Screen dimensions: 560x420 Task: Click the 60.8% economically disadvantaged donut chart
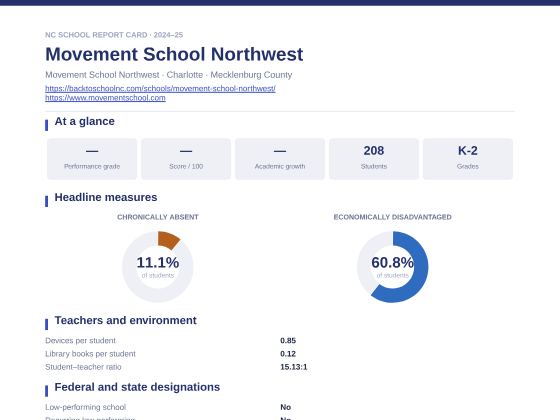pyautogui.click(x=392, y=267)
